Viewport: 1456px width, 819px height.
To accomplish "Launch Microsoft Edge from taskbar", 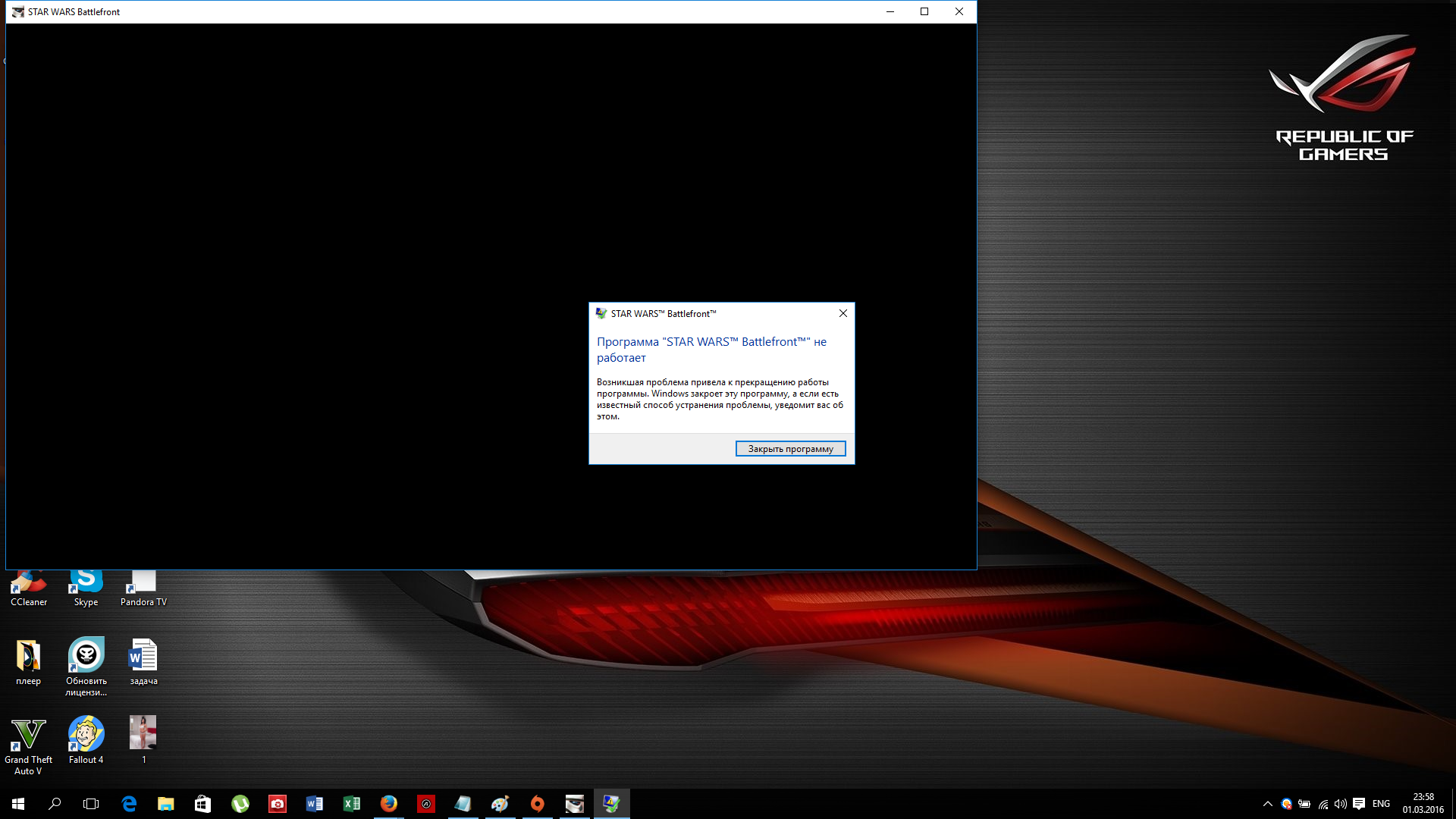I will (129, 804).
